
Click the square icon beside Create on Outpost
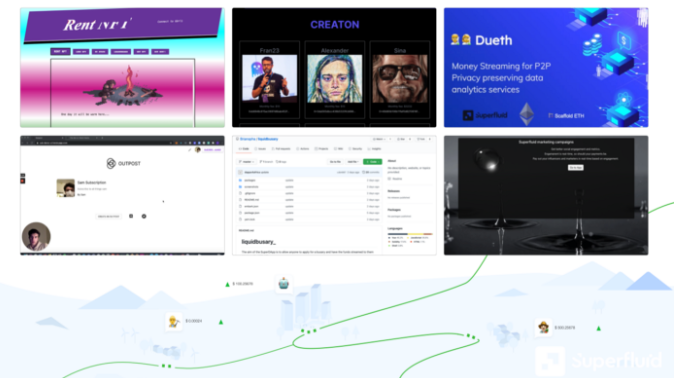coord(131,216)
